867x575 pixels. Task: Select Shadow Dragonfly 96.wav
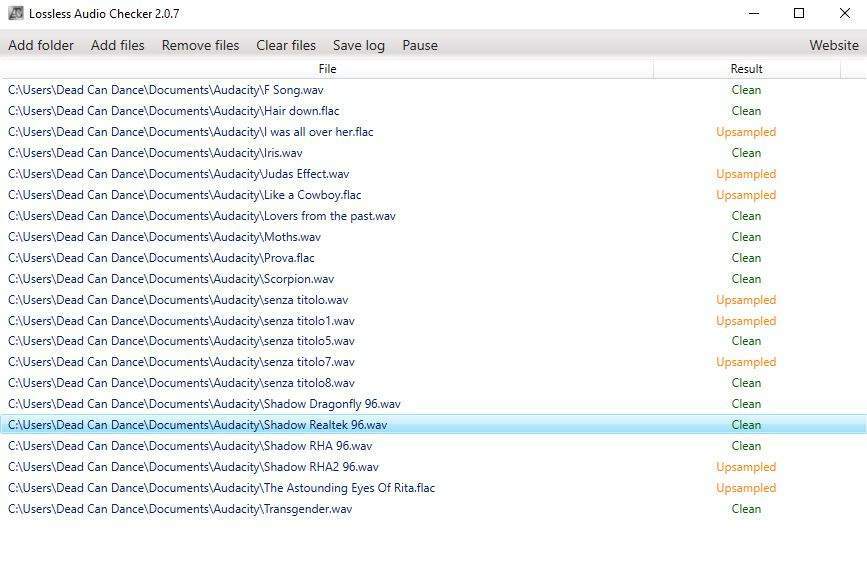tap(434, 404)
